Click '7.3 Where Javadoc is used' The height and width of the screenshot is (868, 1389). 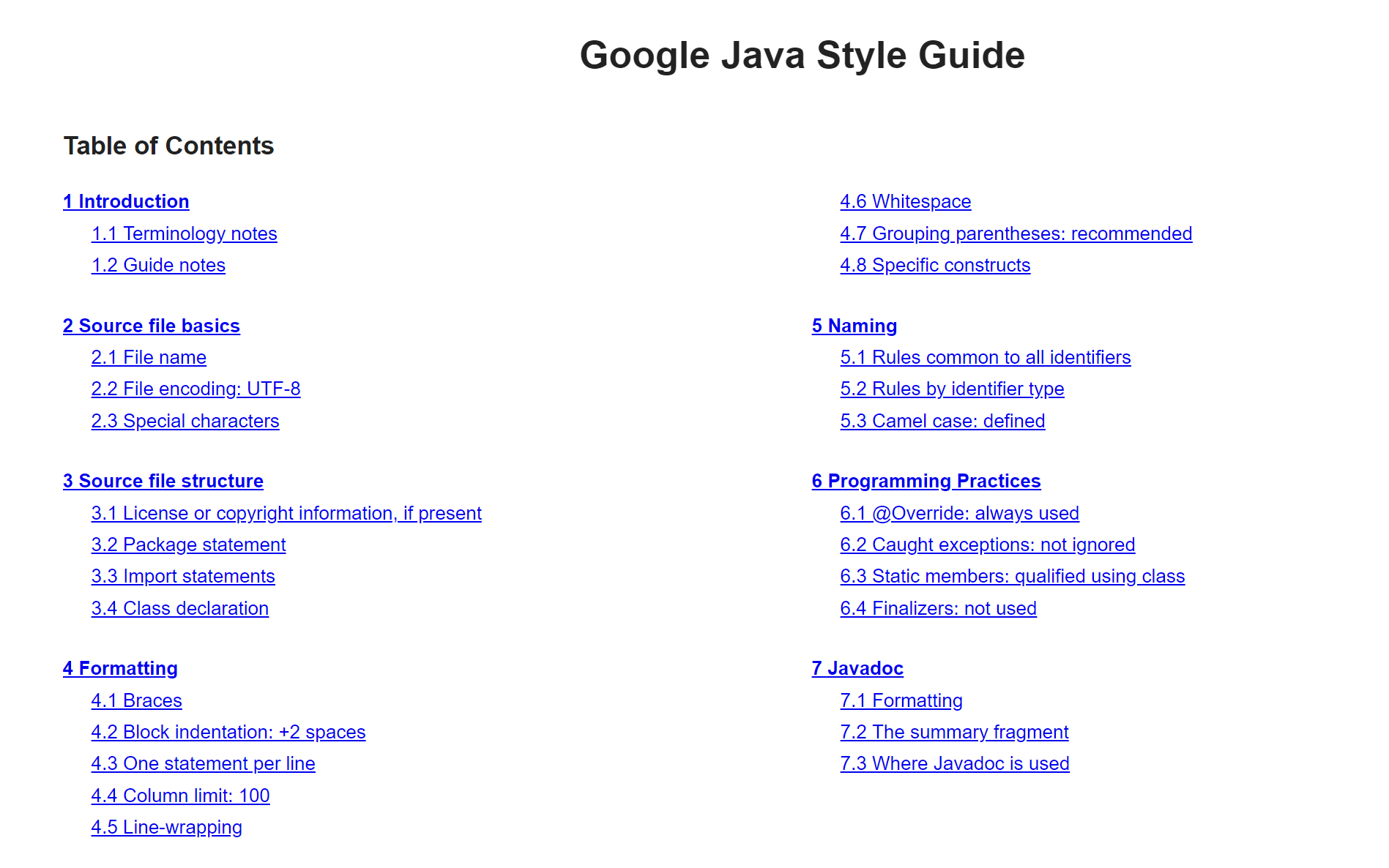pyautogui.click(x=955, y=763)
